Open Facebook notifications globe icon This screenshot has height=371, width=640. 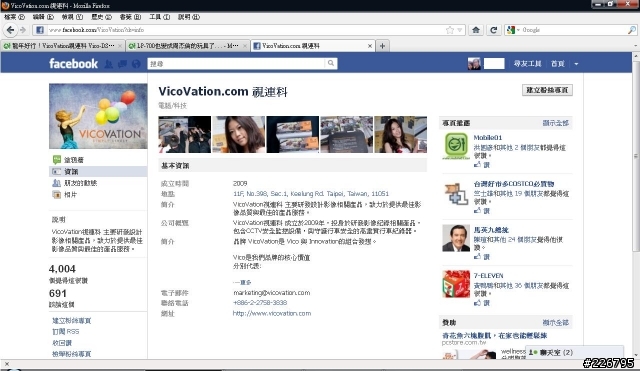click(136, 64)
